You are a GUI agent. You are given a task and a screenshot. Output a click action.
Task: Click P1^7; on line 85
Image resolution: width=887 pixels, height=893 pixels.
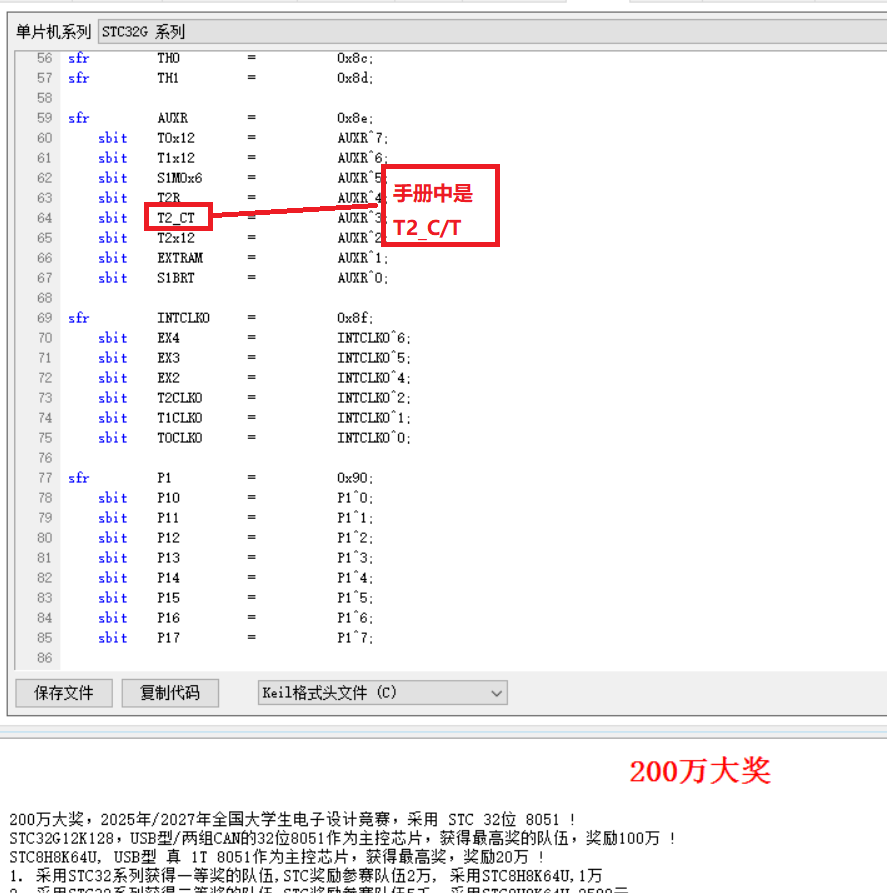(x=355, y=638)
